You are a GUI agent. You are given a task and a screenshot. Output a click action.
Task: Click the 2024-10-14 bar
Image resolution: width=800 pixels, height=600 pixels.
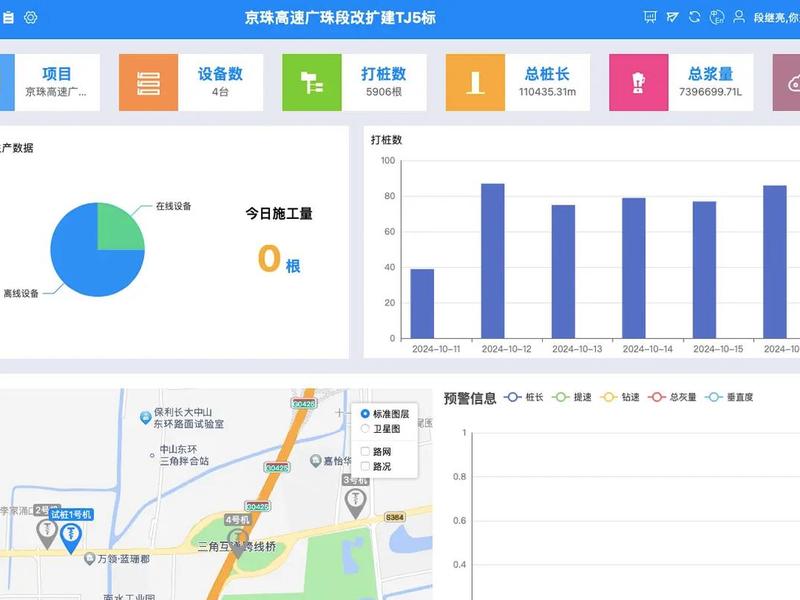pos(634,268)
